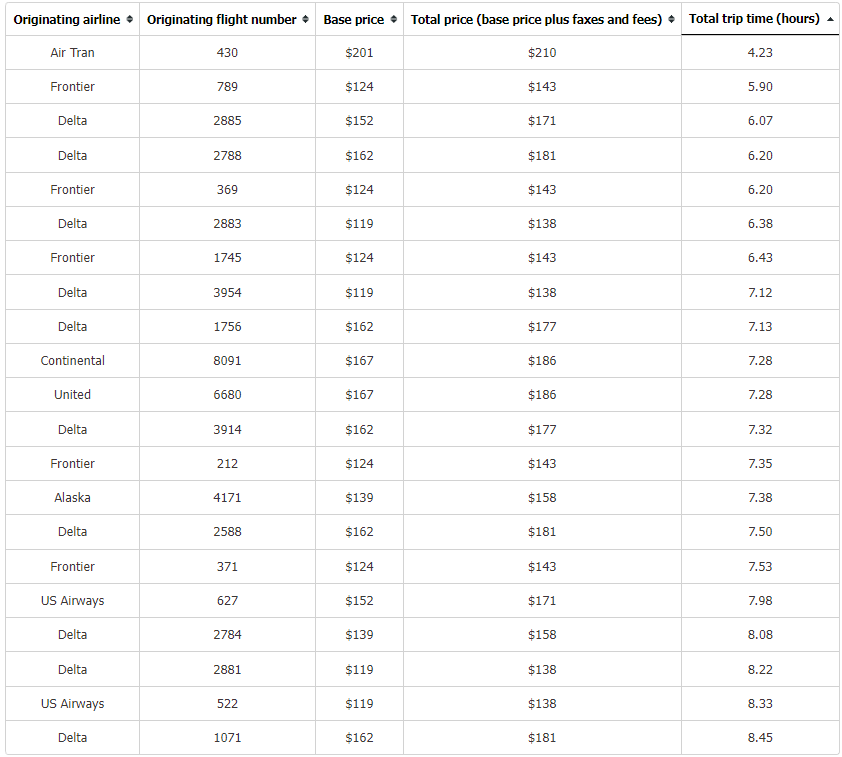Click sort arrows beside Base price header
The width and height of the screenshot is (842, 757).
[394, 19]
